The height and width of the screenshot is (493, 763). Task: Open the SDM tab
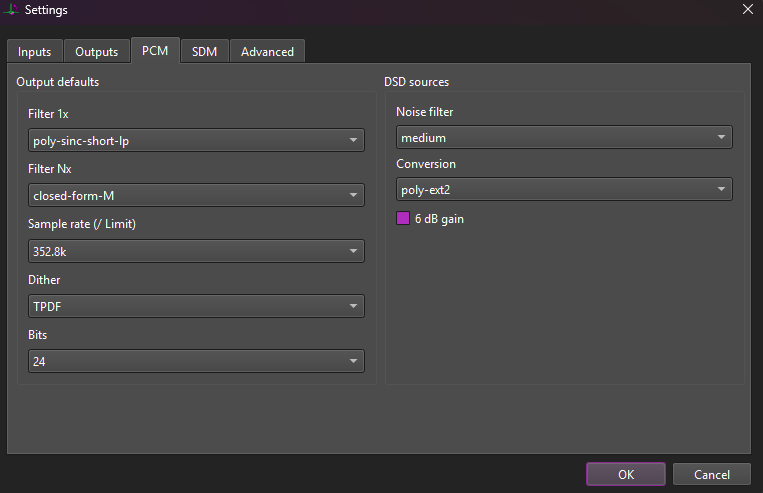coord(204,52)
